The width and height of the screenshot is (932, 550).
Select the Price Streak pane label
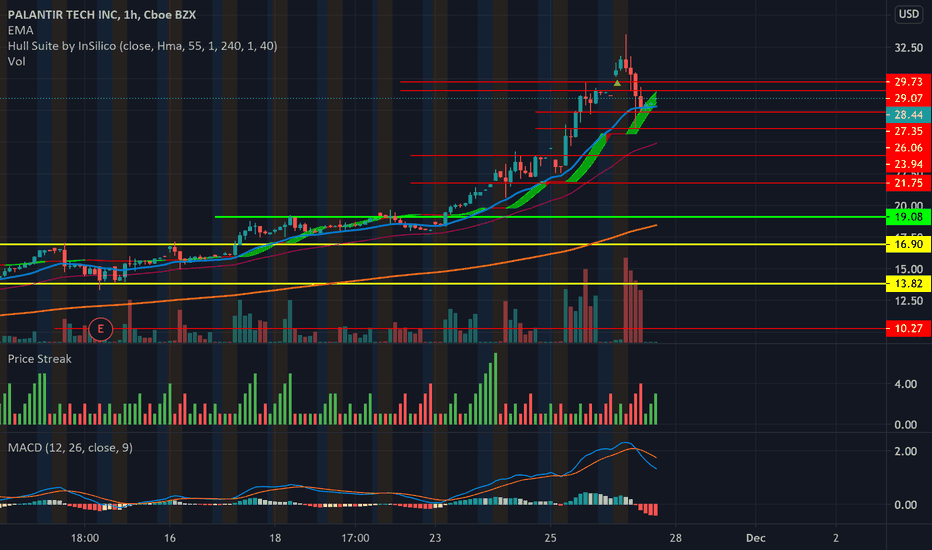39,359
